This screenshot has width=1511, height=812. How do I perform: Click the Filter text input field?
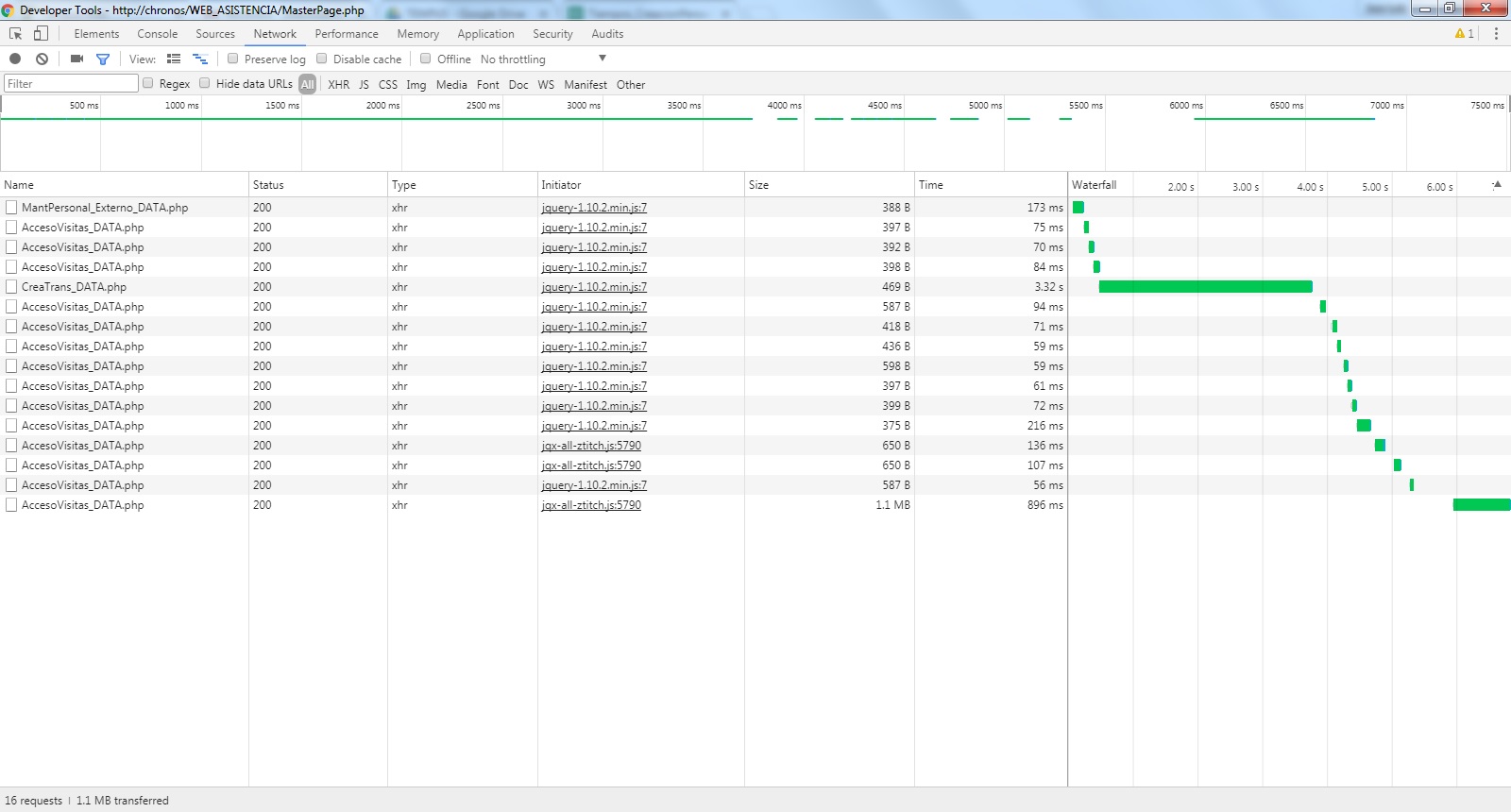pos(71,84)
